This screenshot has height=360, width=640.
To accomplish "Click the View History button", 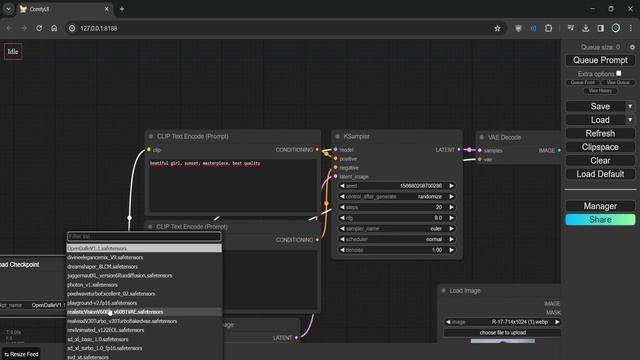I will point(600,91).
